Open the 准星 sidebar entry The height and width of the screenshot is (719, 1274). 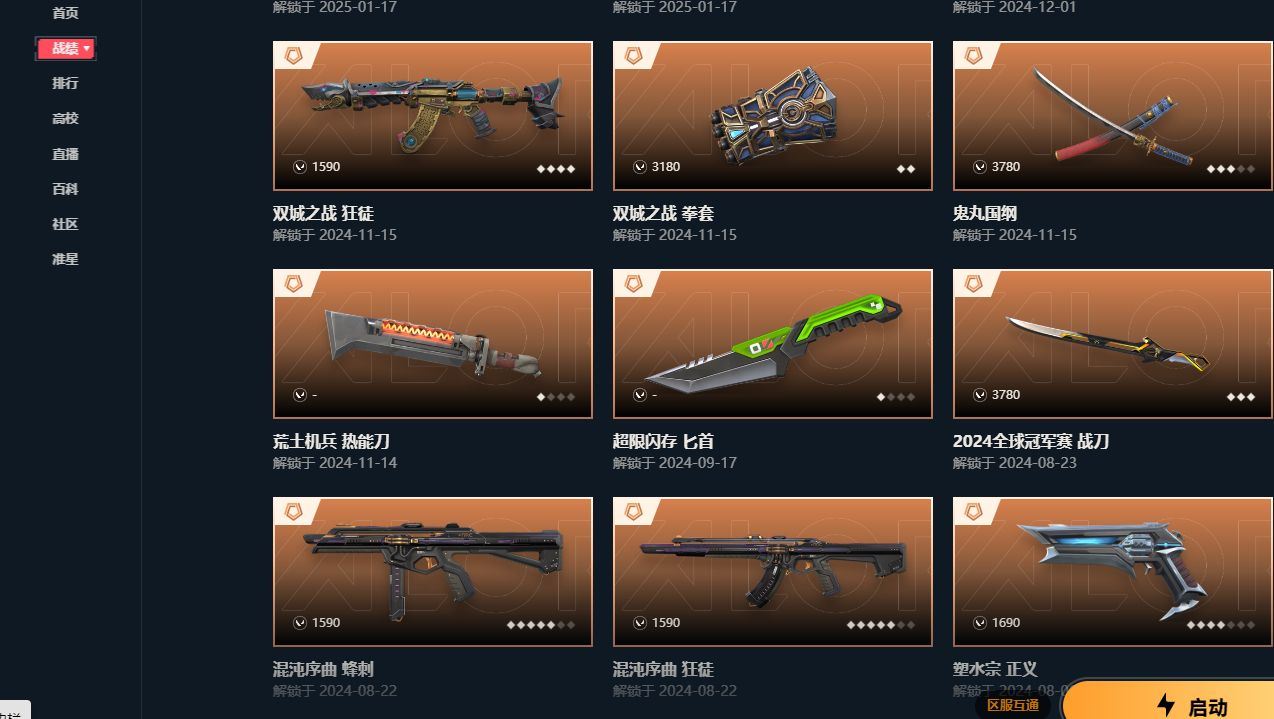click(65, 259)
